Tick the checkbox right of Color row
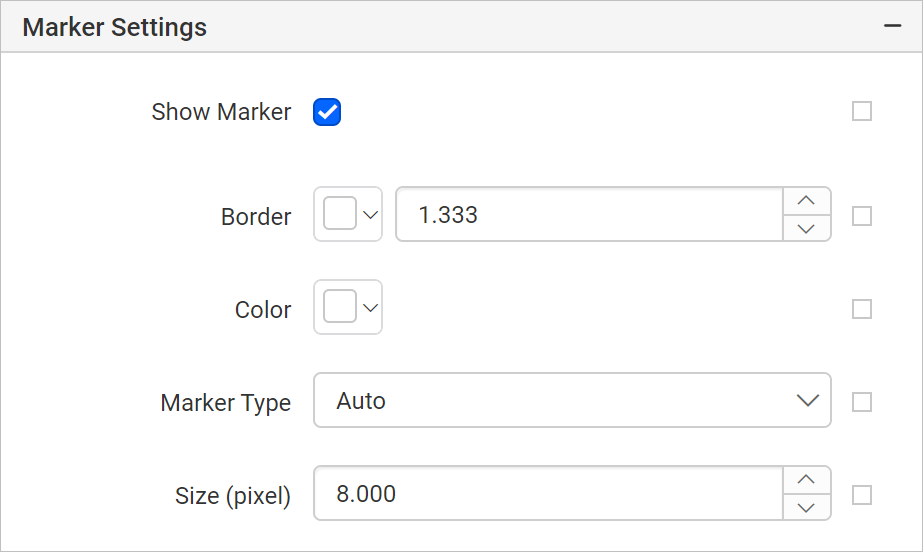Image resolution: width=923 pixels, height=552 pixels. 862,309
